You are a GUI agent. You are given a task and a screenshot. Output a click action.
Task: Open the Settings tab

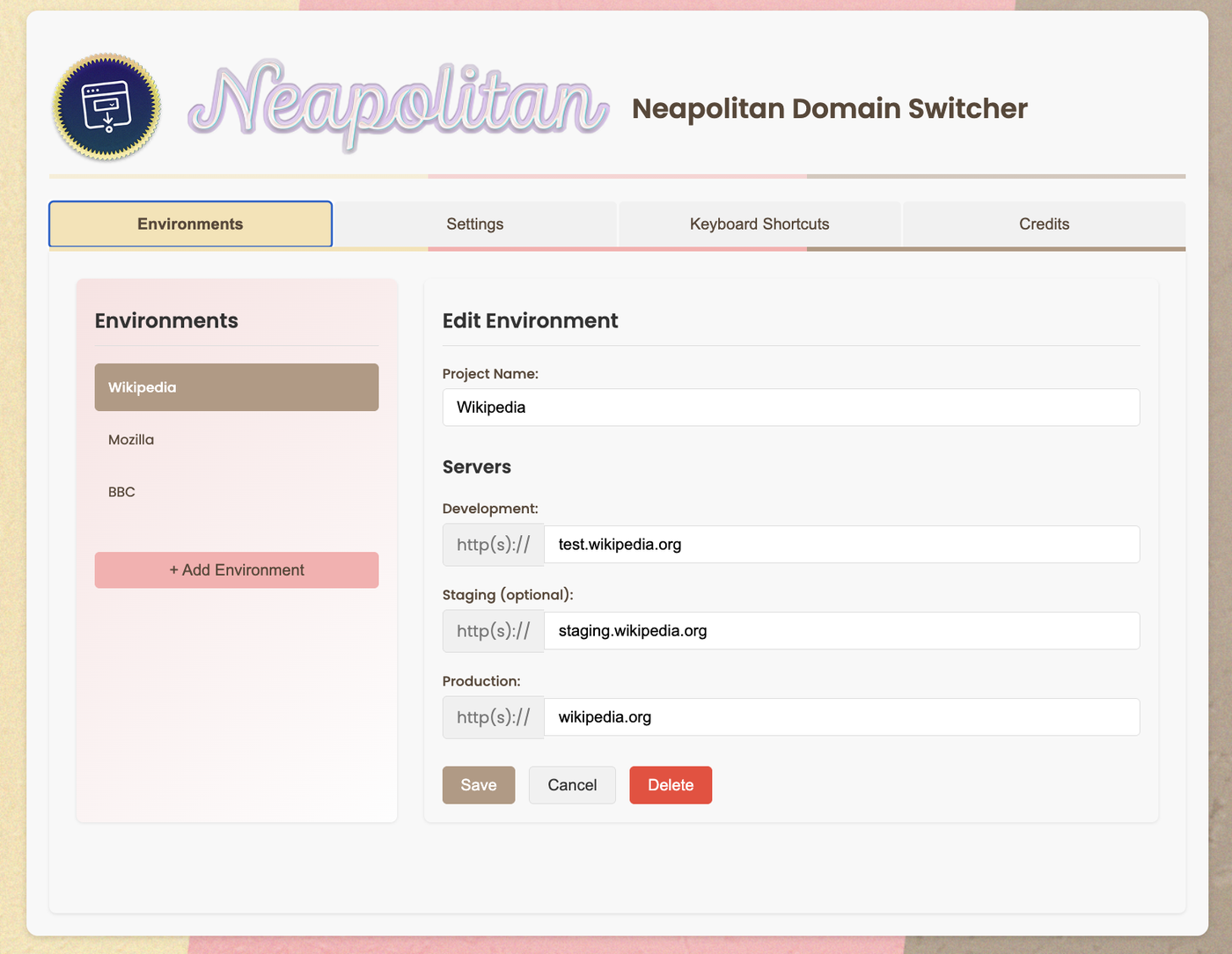(x=475, y=224)
